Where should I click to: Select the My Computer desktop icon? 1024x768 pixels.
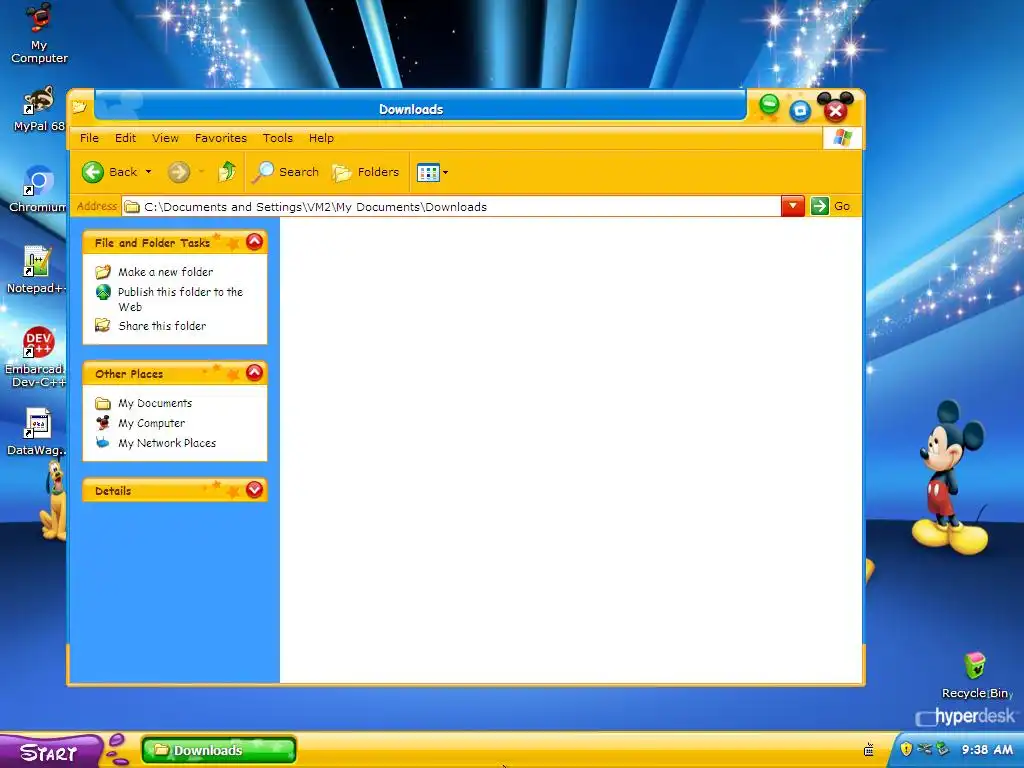(x=39, y=33)
